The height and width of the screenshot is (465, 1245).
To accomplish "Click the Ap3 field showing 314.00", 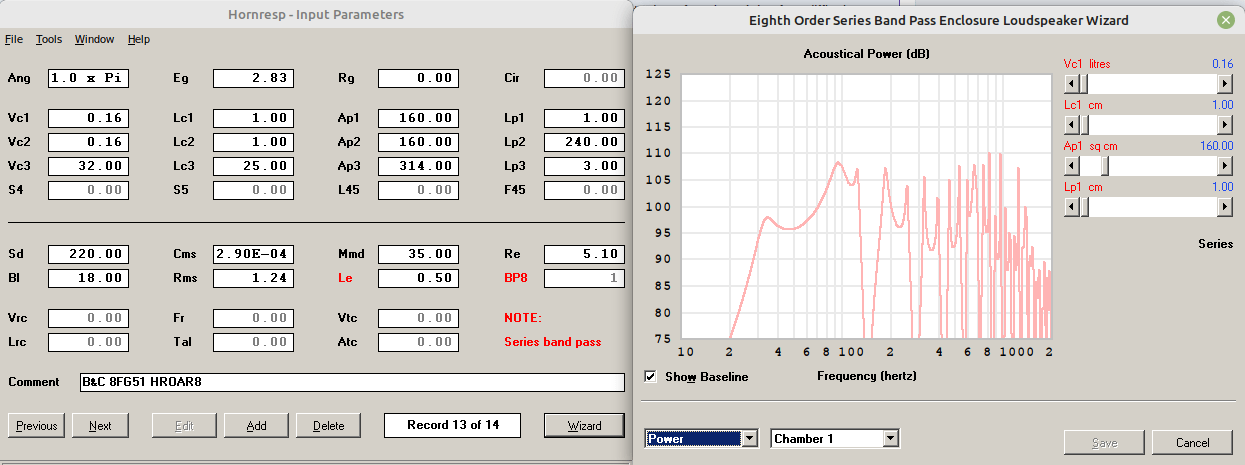I will 418,166.
